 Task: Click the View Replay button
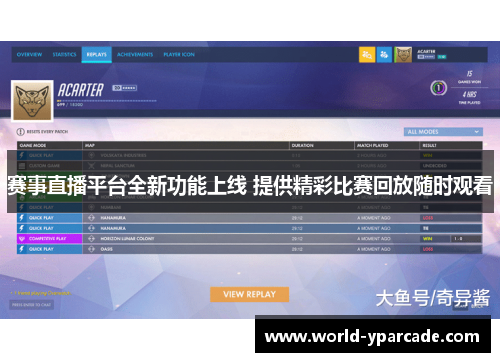pos(249,294)
